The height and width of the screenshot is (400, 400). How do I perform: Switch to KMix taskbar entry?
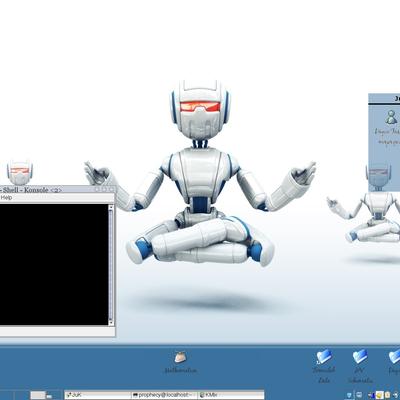click(x=231, y=395)
